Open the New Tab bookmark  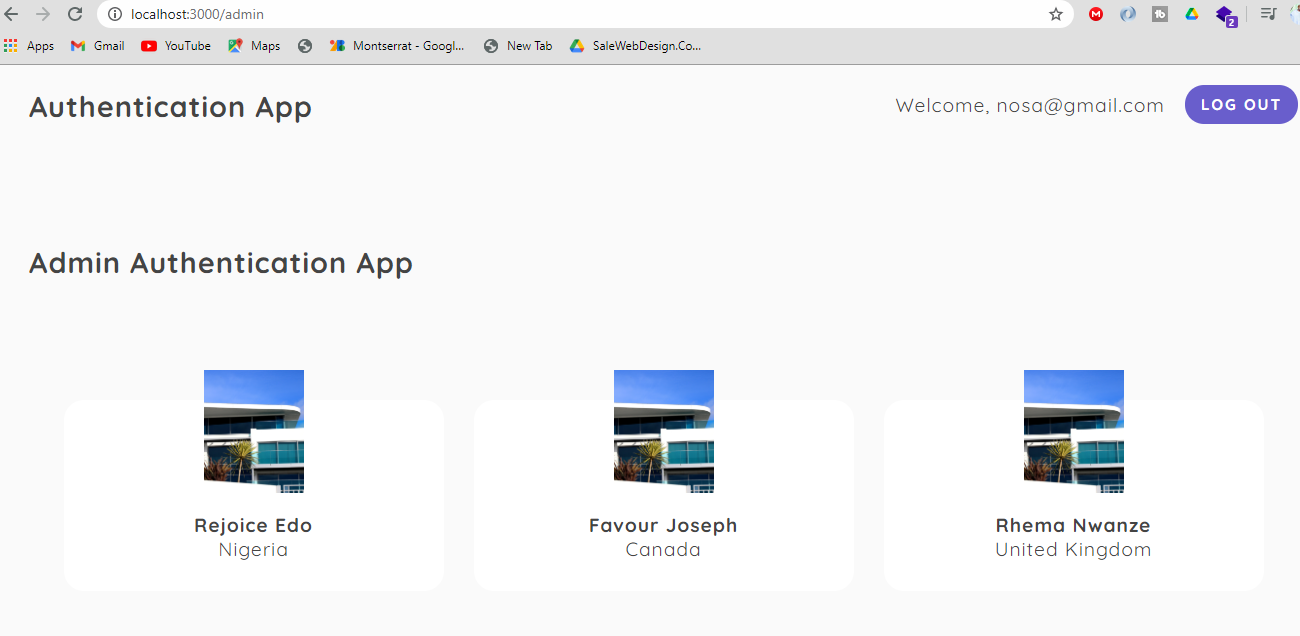[518, 46]
